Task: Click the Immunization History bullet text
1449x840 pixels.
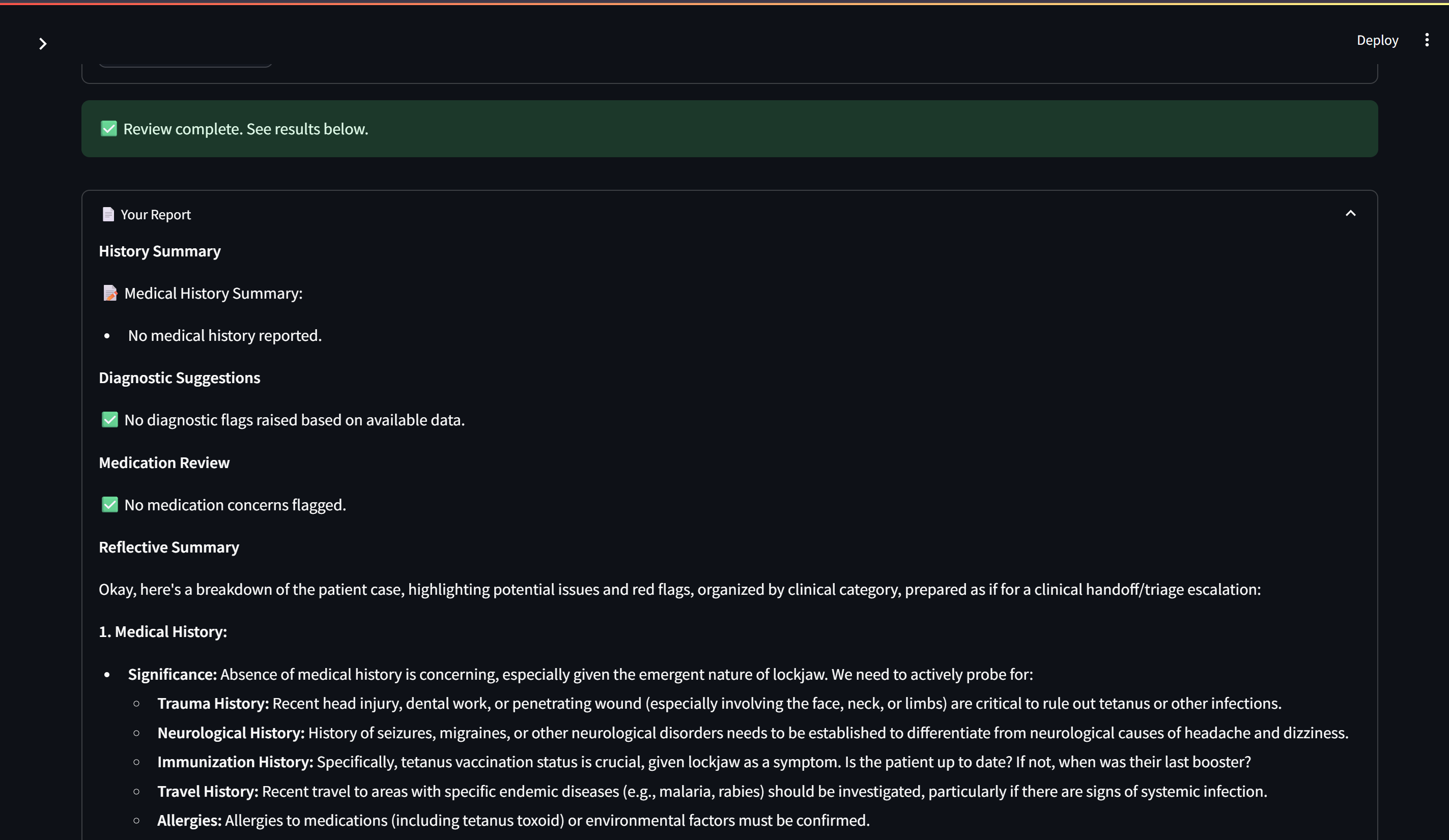Action: (x=704, y=762)
